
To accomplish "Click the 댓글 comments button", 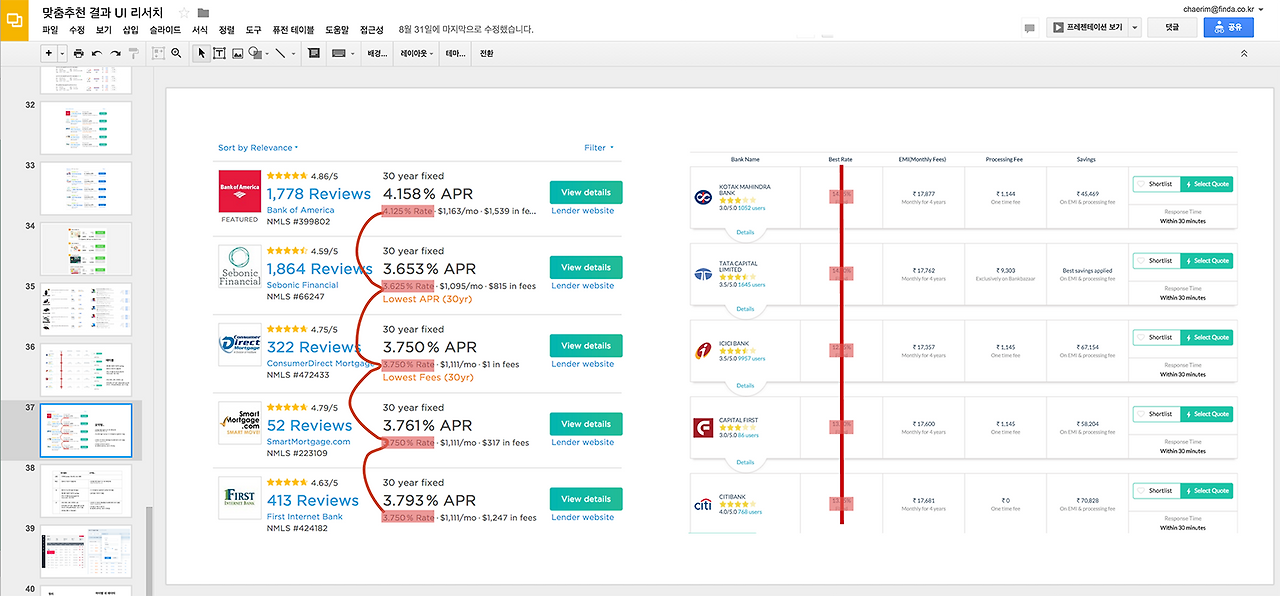I will (x=1172, y=28).
